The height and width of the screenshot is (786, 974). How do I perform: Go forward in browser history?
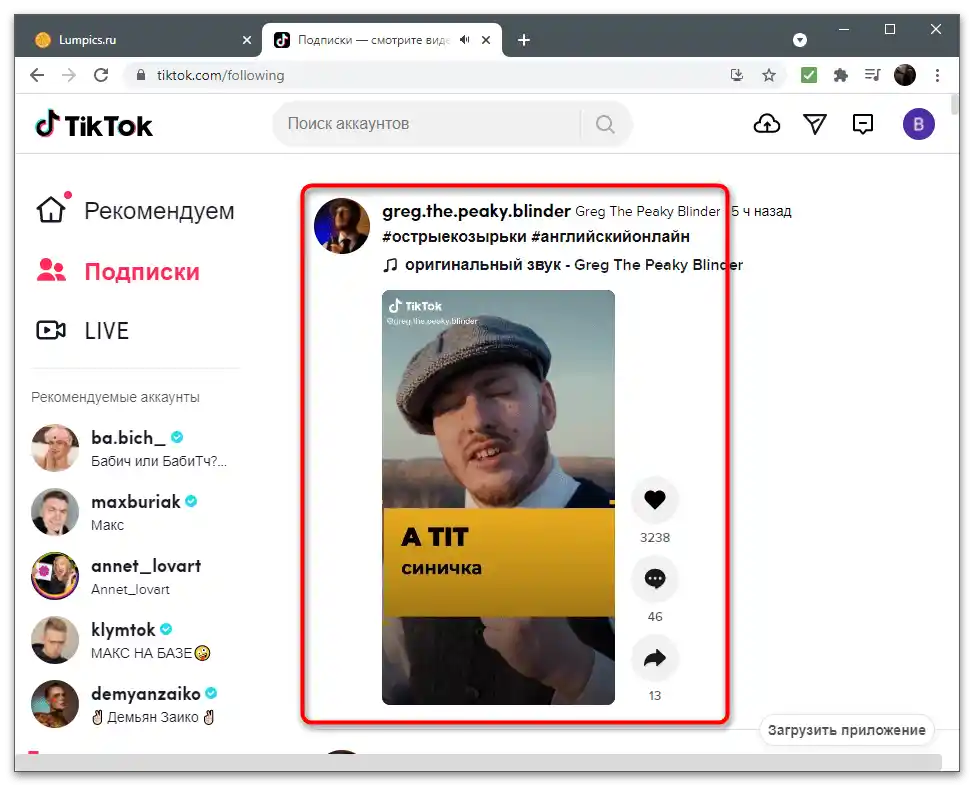pos(69,75)
